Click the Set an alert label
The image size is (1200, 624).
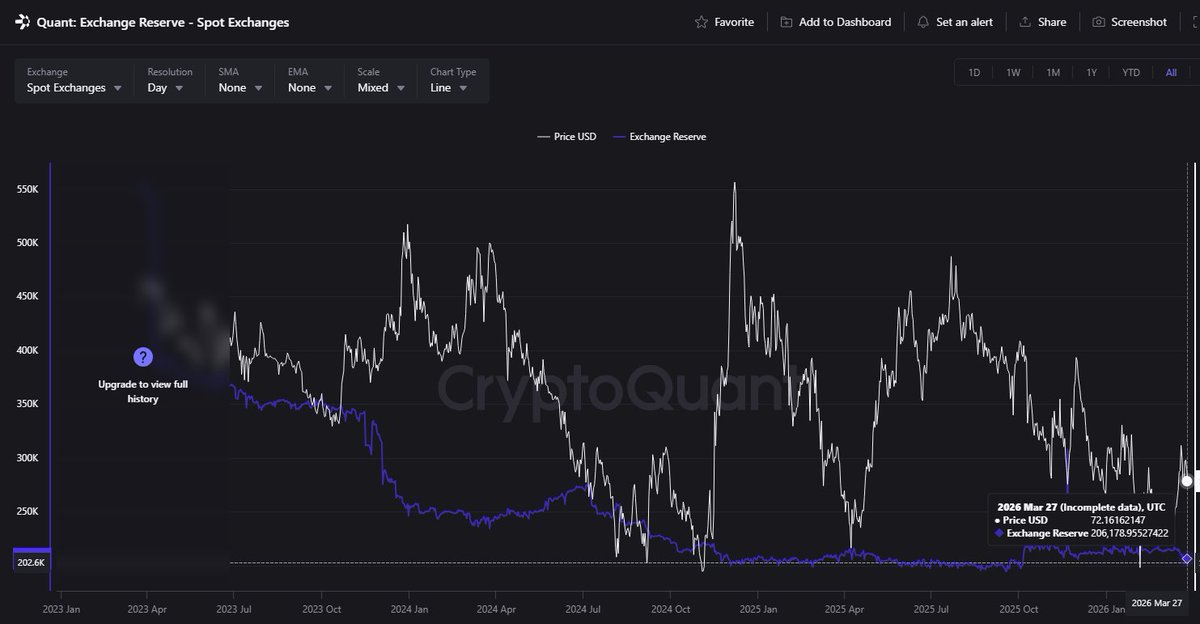(965, 22)
